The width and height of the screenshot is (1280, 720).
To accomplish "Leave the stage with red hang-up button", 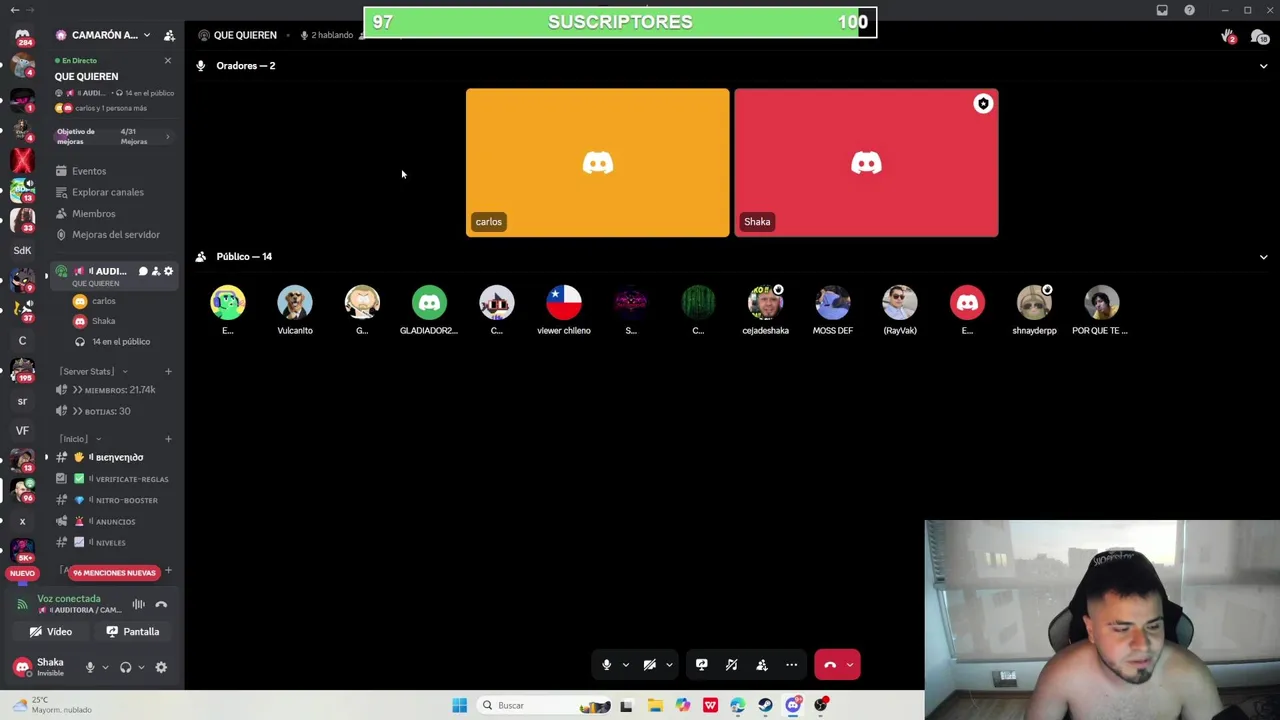I will 829,665.
